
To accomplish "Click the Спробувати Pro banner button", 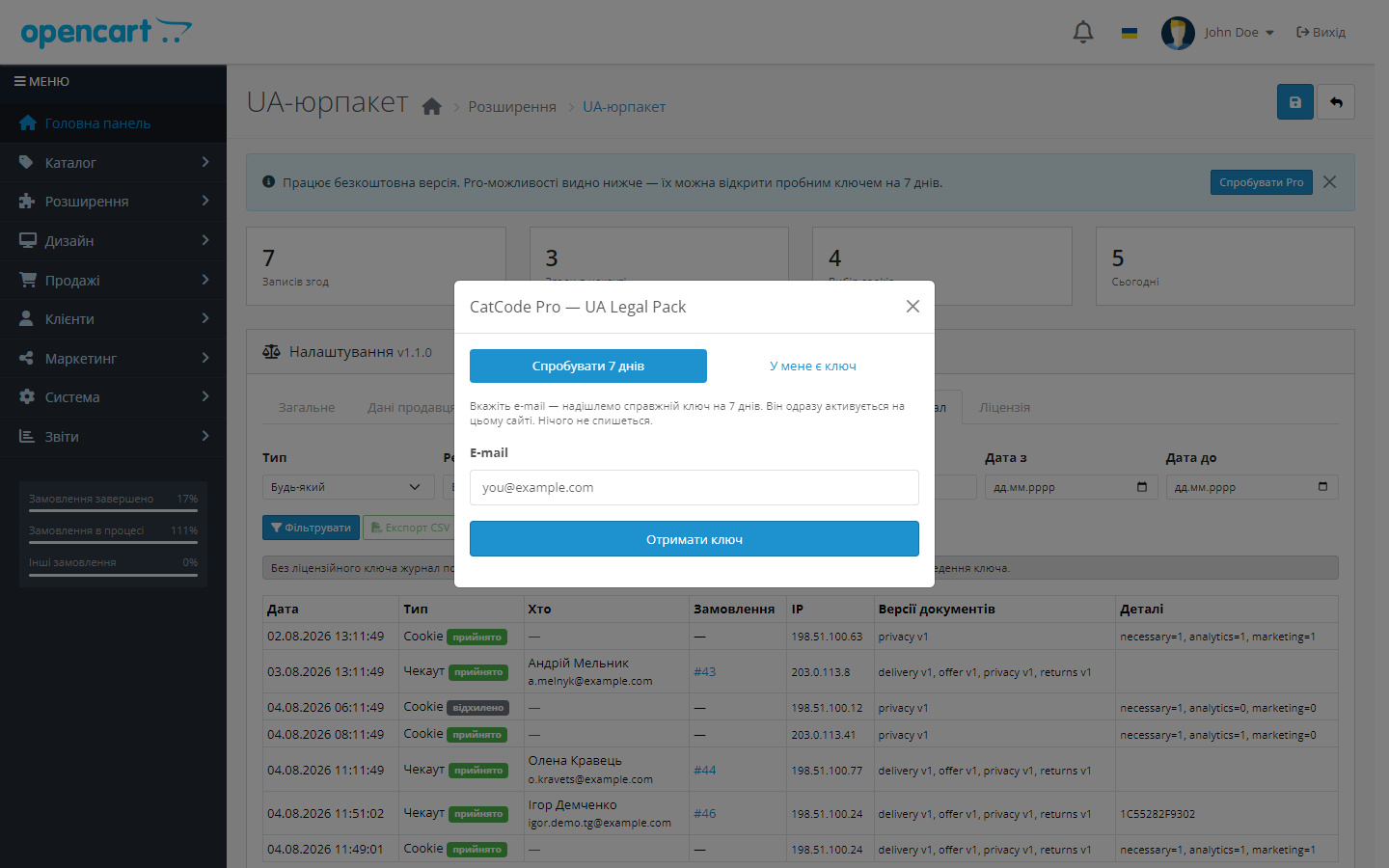I will click(x=1262, y=182).
